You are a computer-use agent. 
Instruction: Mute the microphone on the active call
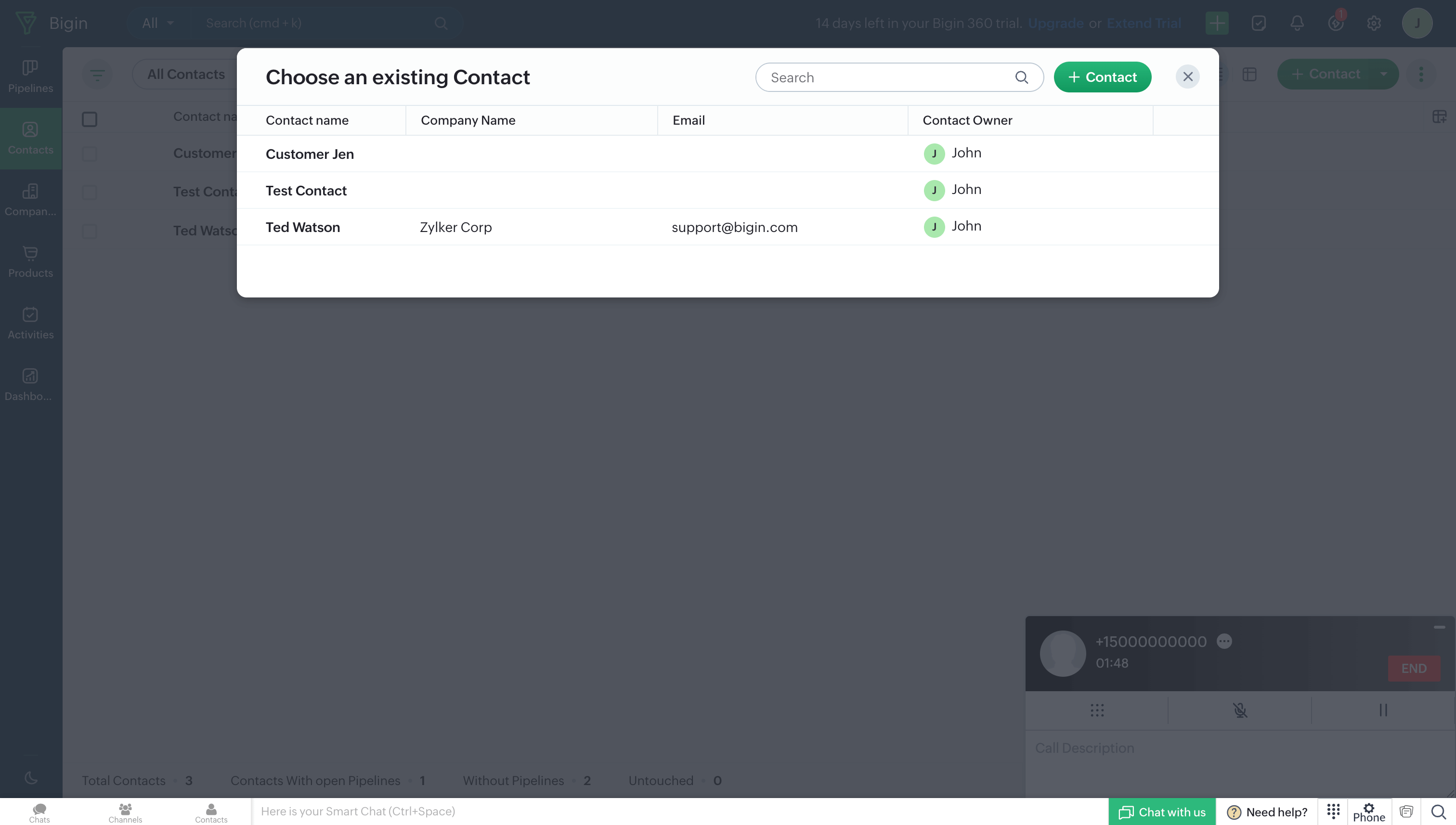(x=1240, y=710)
